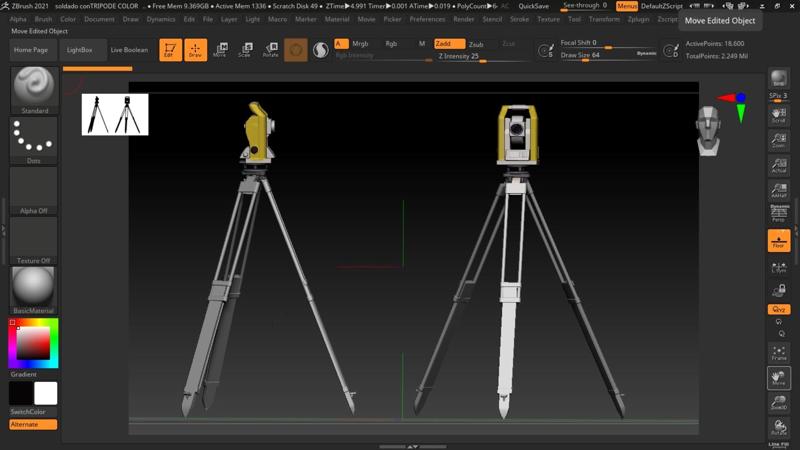Screen dimensions: 800x450
Task: Open the Dots stroke picker
Action: click(34, 140)
